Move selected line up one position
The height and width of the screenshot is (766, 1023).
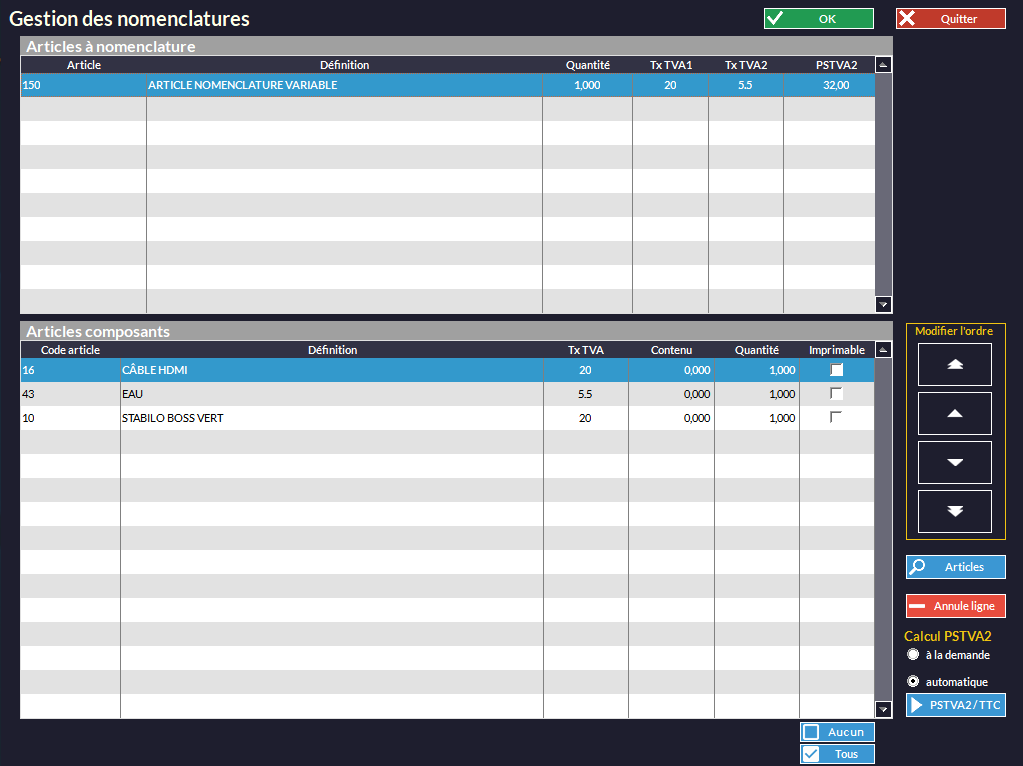pos(954,413)
